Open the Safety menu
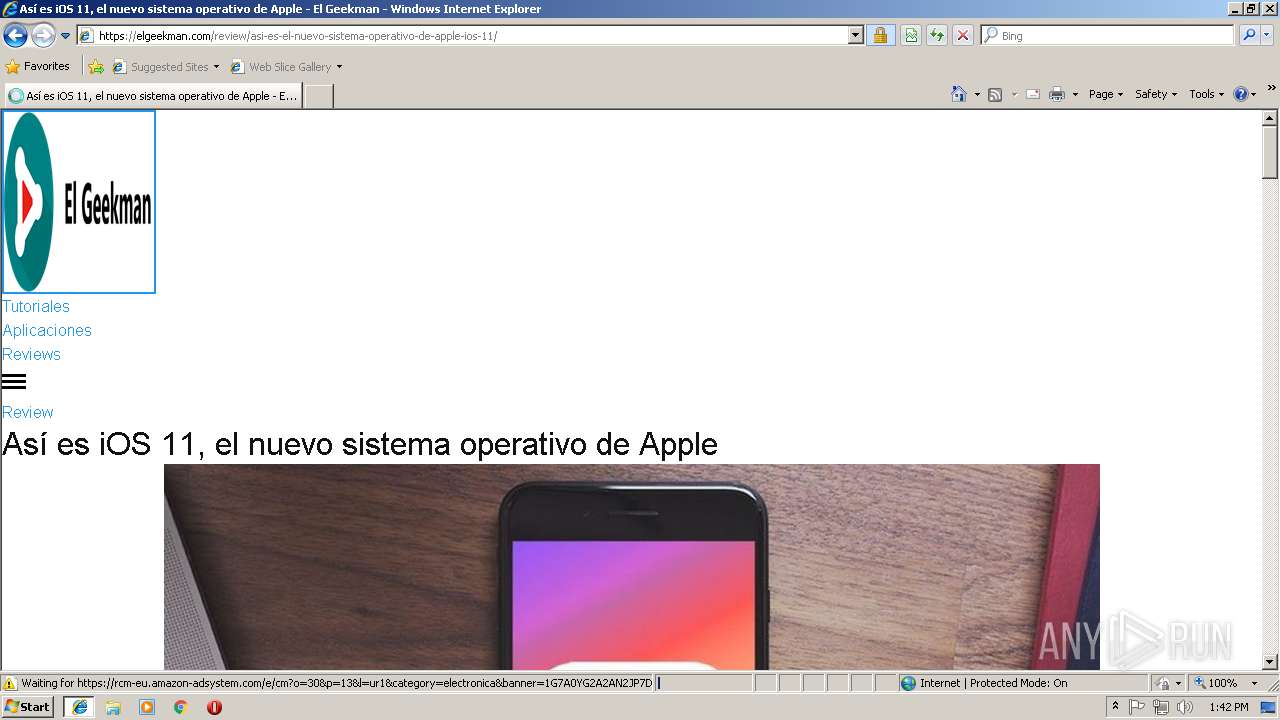Image resolution: width=1280 pixels, height=720 pixels. pyautogui.click(x=1156, y=94)
